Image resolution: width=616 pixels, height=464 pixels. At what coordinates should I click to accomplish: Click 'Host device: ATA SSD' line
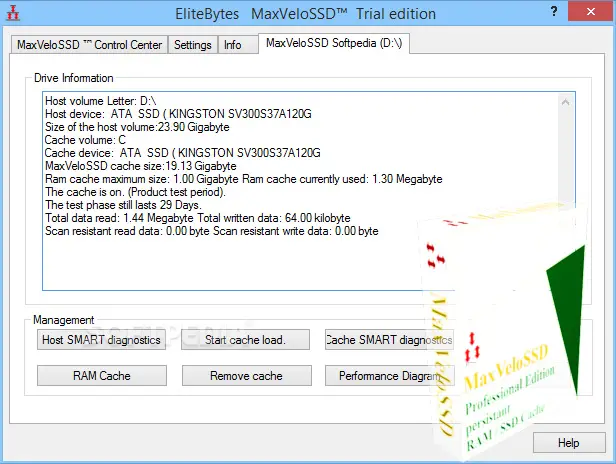tap(178, 114)
